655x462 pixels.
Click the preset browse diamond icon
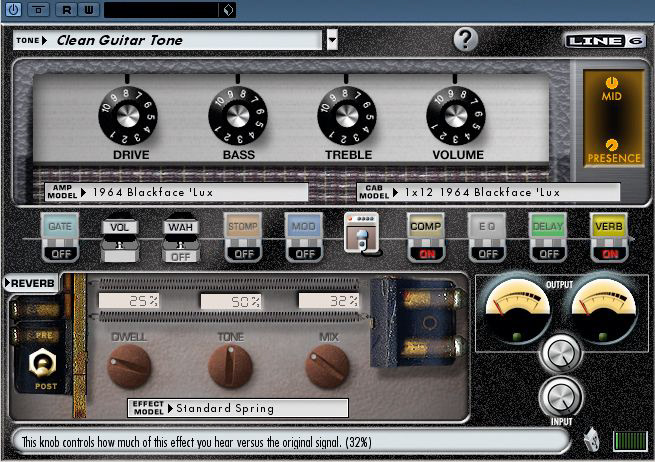[228, 10]
